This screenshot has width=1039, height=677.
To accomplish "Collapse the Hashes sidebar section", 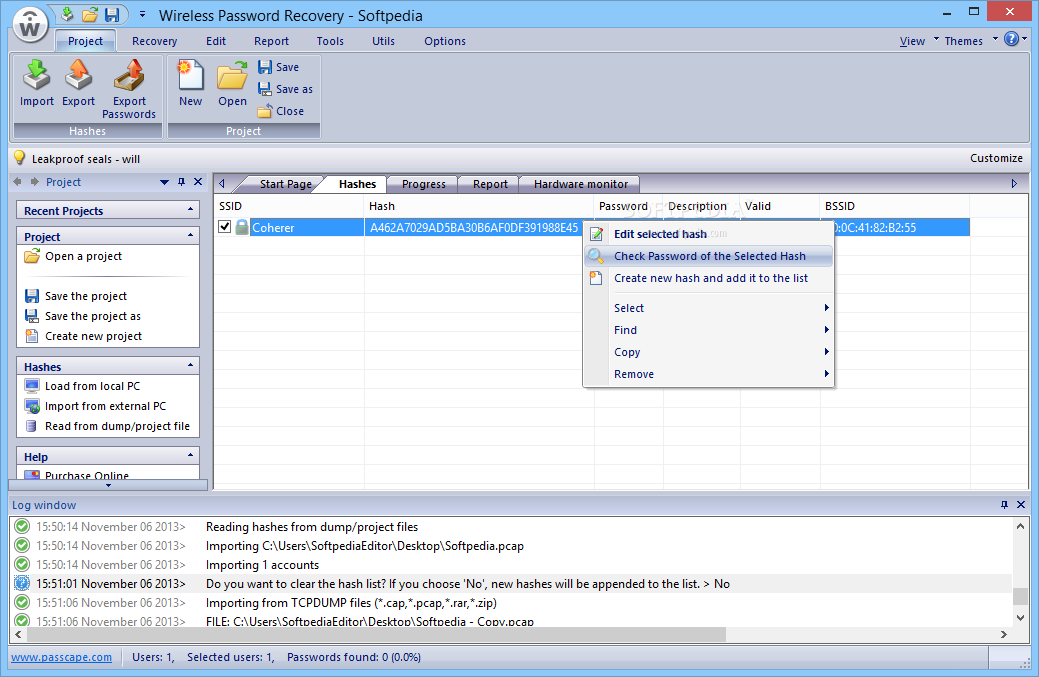I will pyautogui.click(x=190, y=365).
